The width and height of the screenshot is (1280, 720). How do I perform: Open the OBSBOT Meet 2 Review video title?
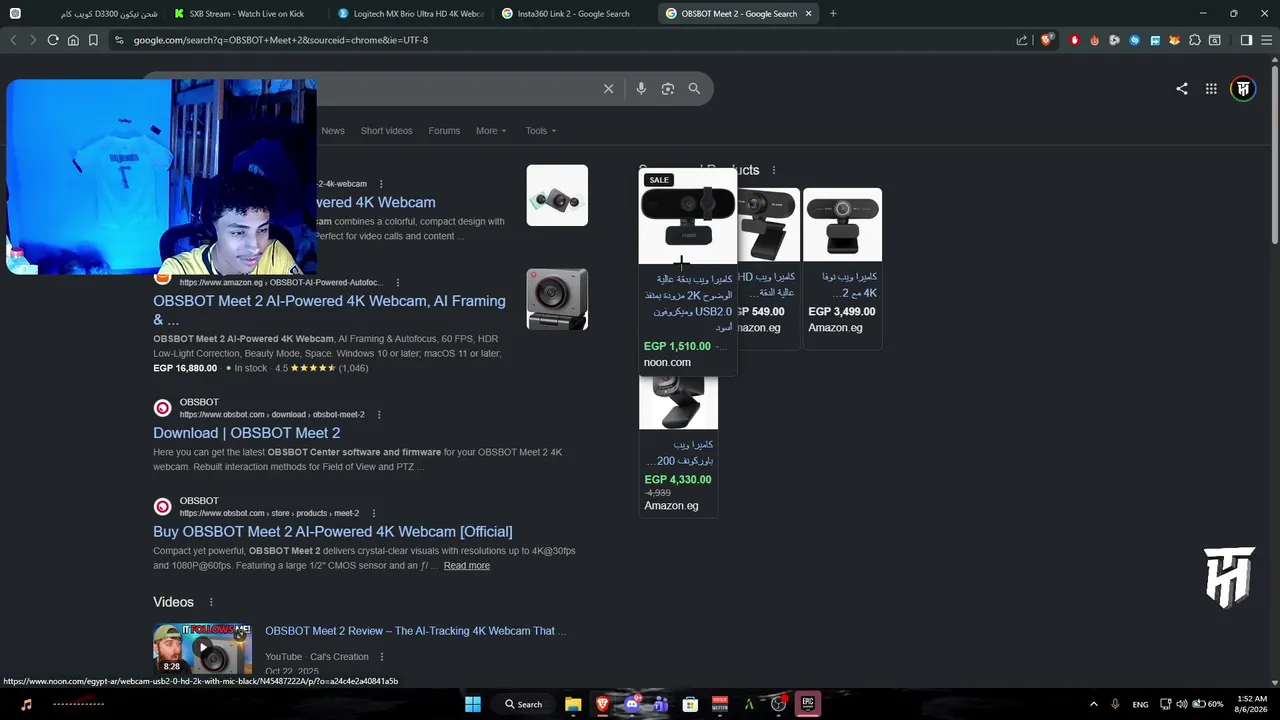[416, 631]
